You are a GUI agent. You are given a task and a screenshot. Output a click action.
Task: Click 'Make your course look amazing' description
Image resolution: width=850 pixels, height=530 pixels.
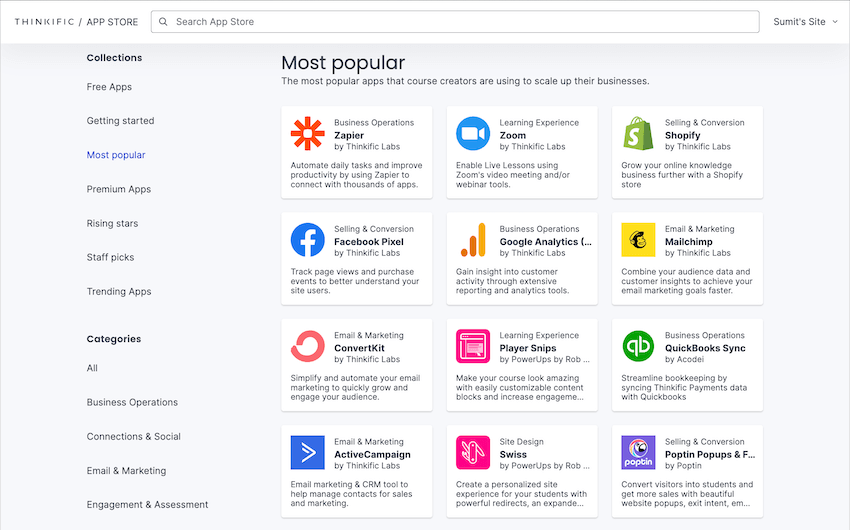click(x=520, y=387)
